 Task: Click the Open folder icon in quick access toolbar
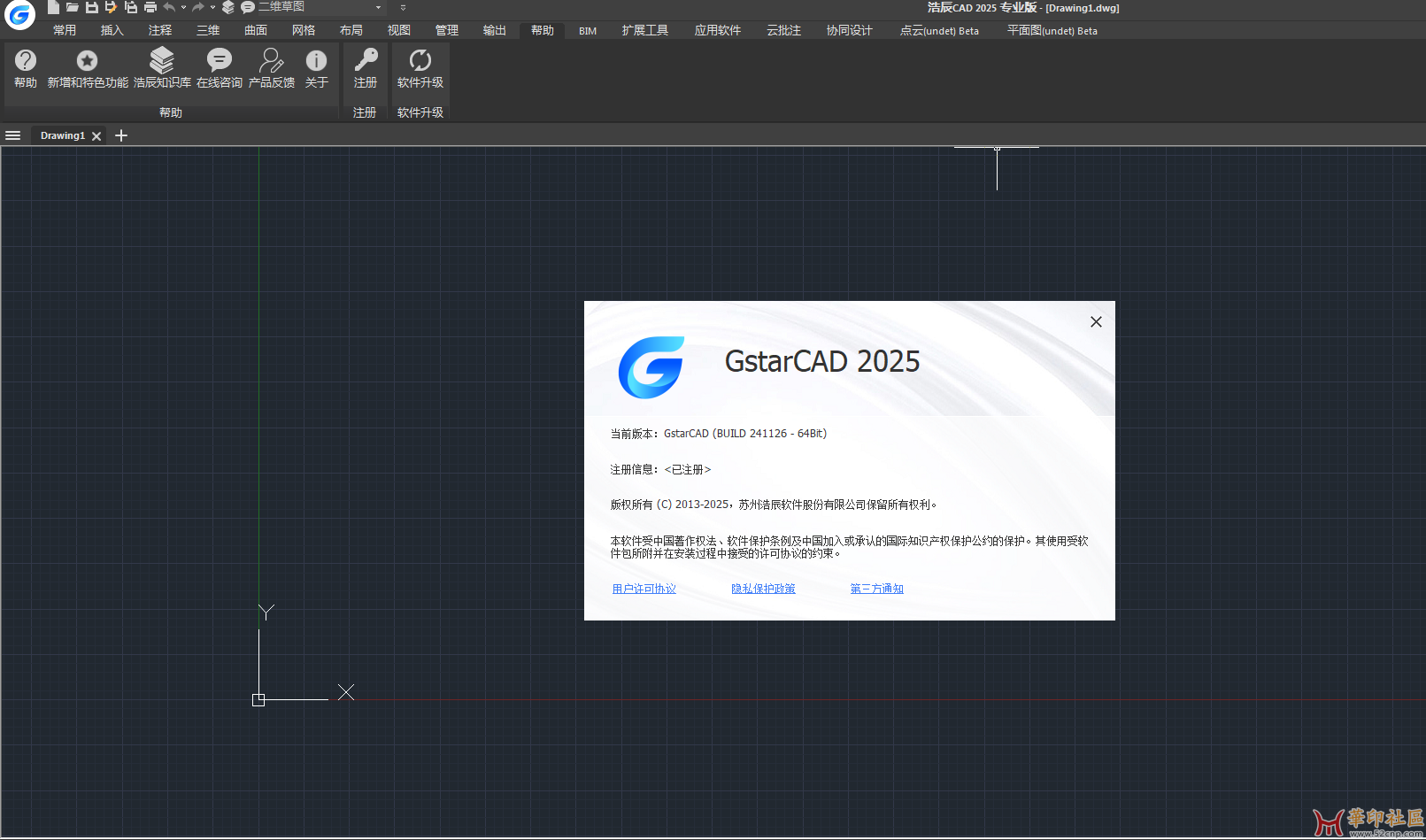pos(73,7)
